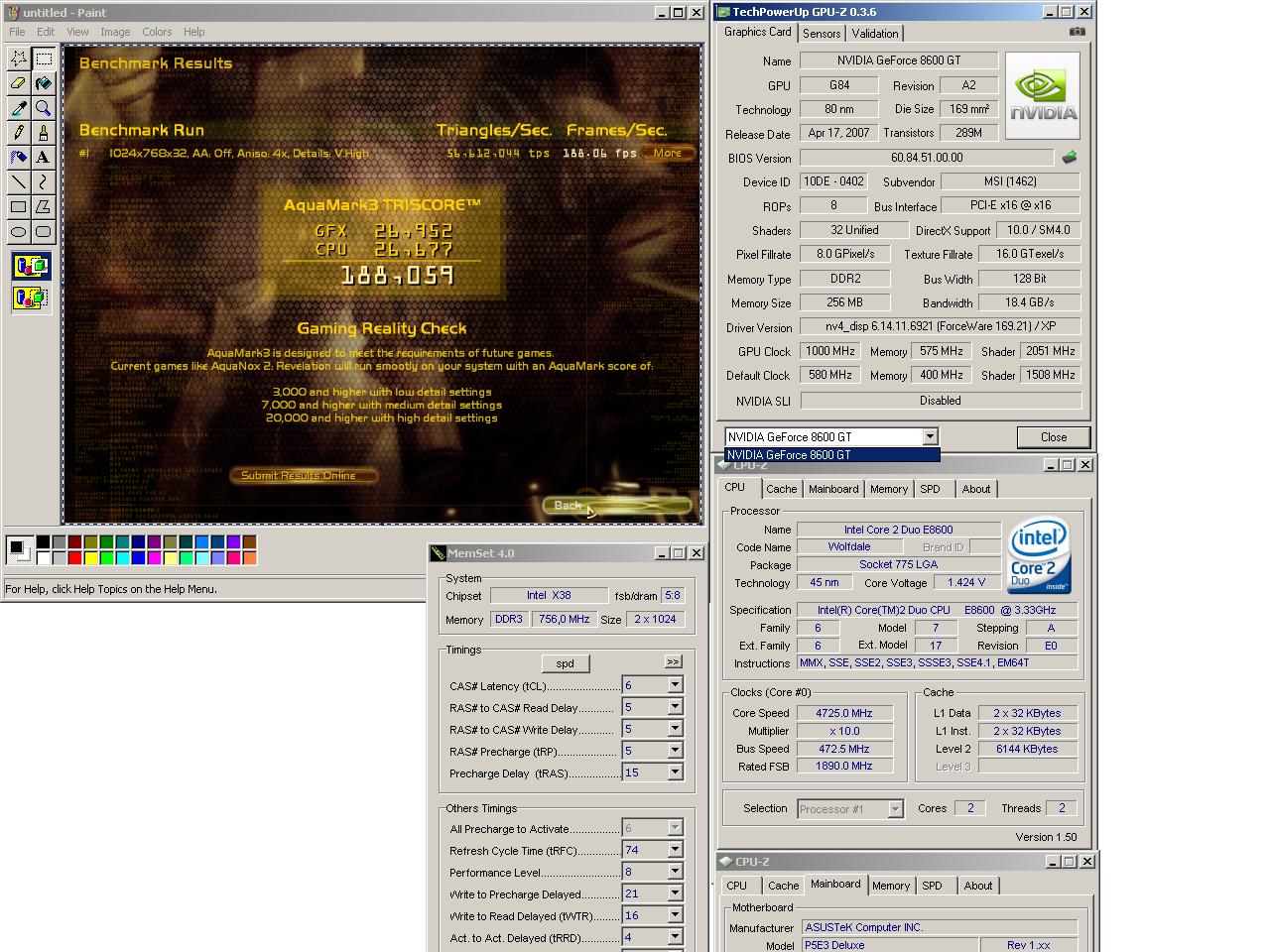Open the File menu in Paint

point(17,32)
